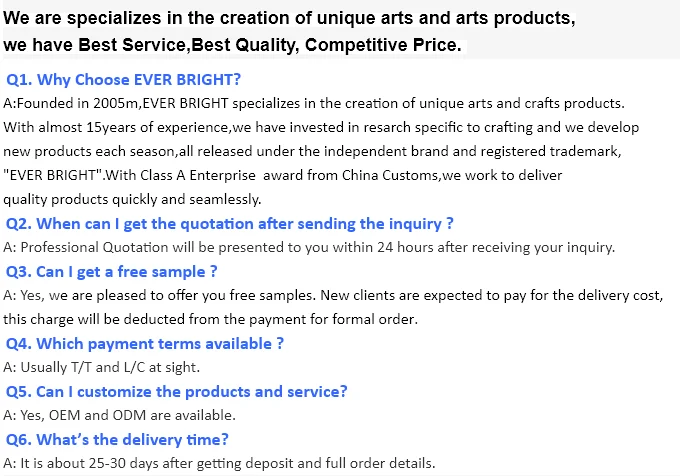This screenshot has width=680, height=476.
Task: Click "Competitive Price" in the header
Action: [x=382, y=46]
